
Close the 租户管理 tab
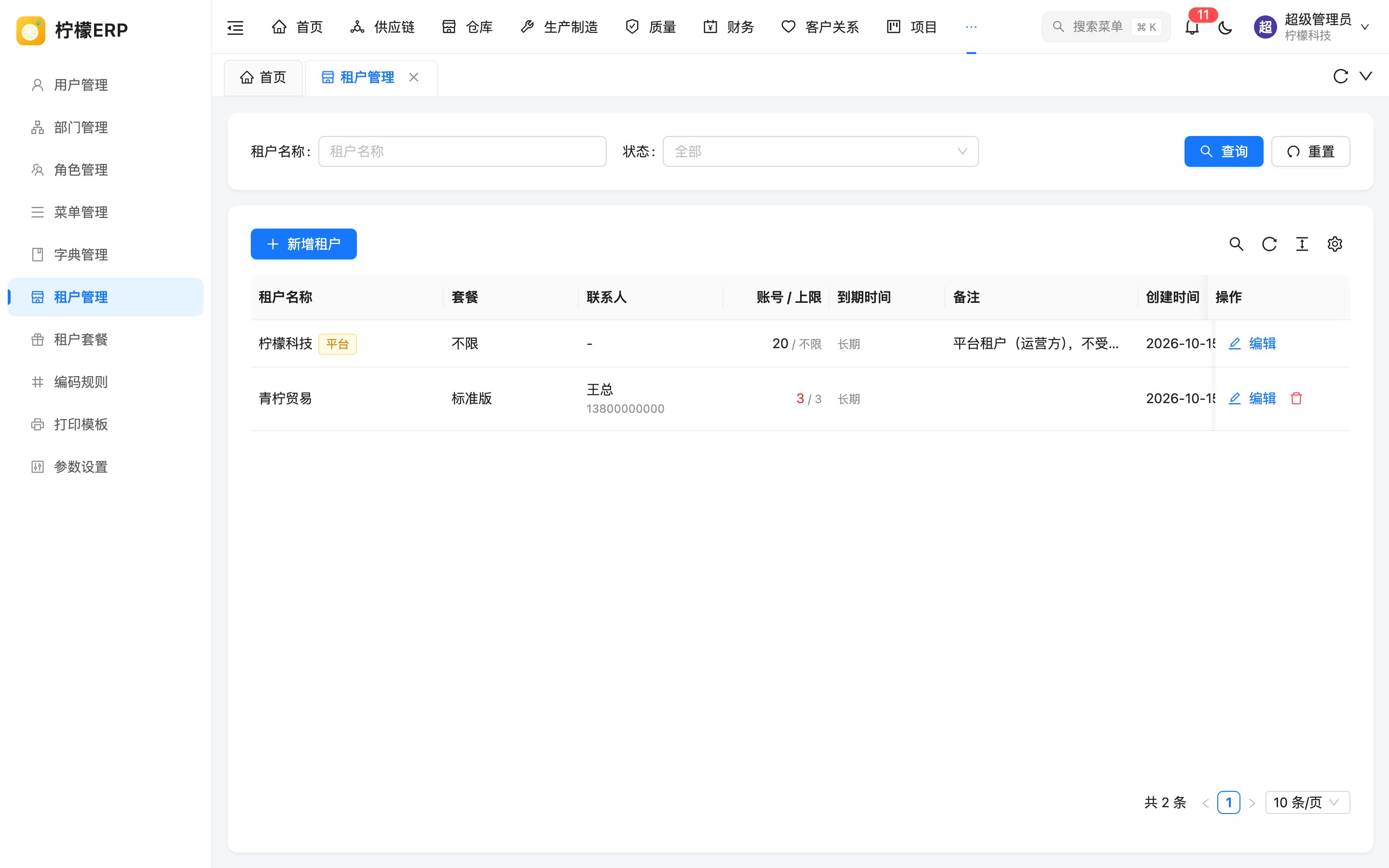[414, 77]
